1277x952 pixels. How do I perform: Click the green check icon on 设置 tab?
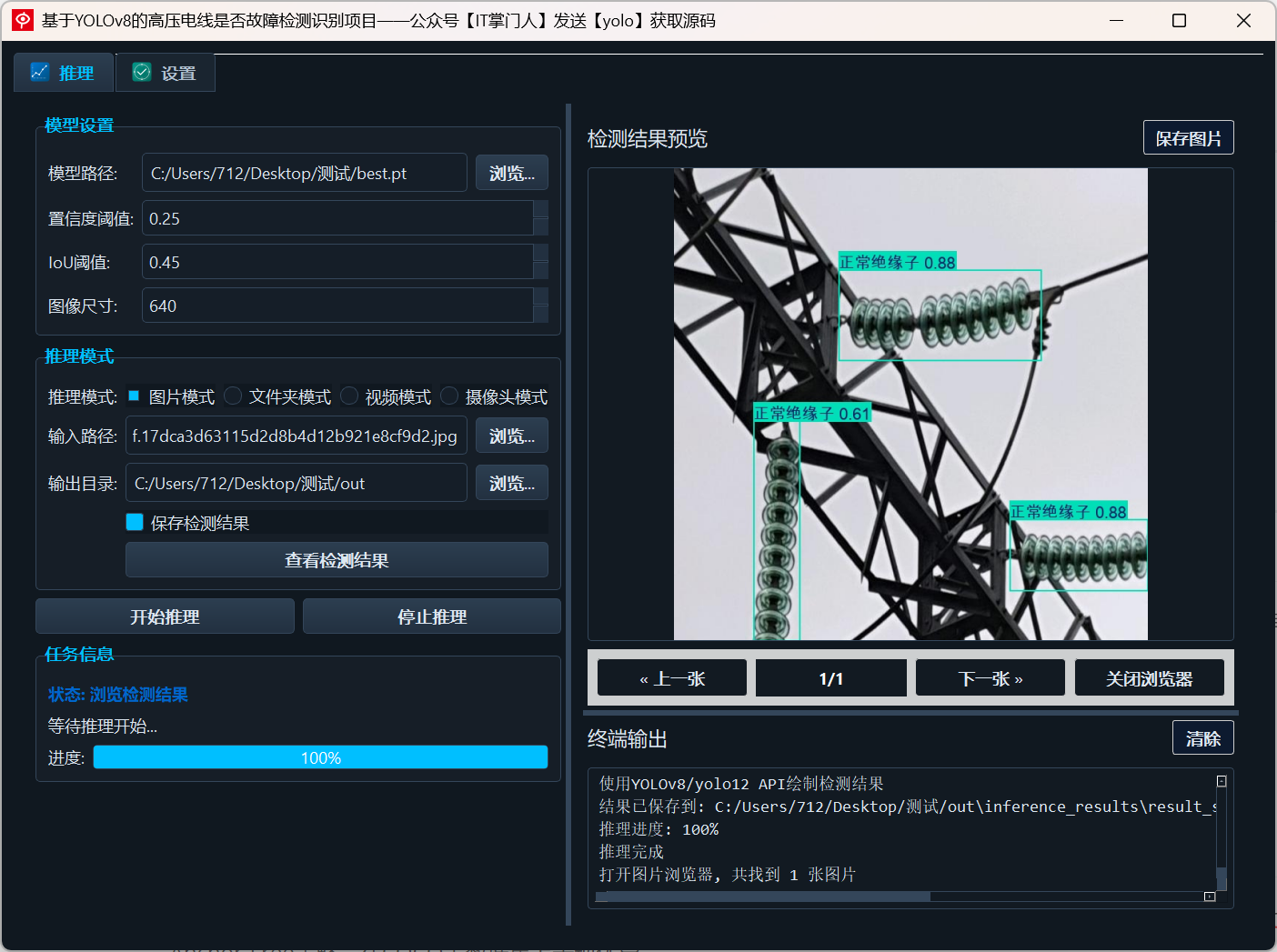[x=142, y=72]
